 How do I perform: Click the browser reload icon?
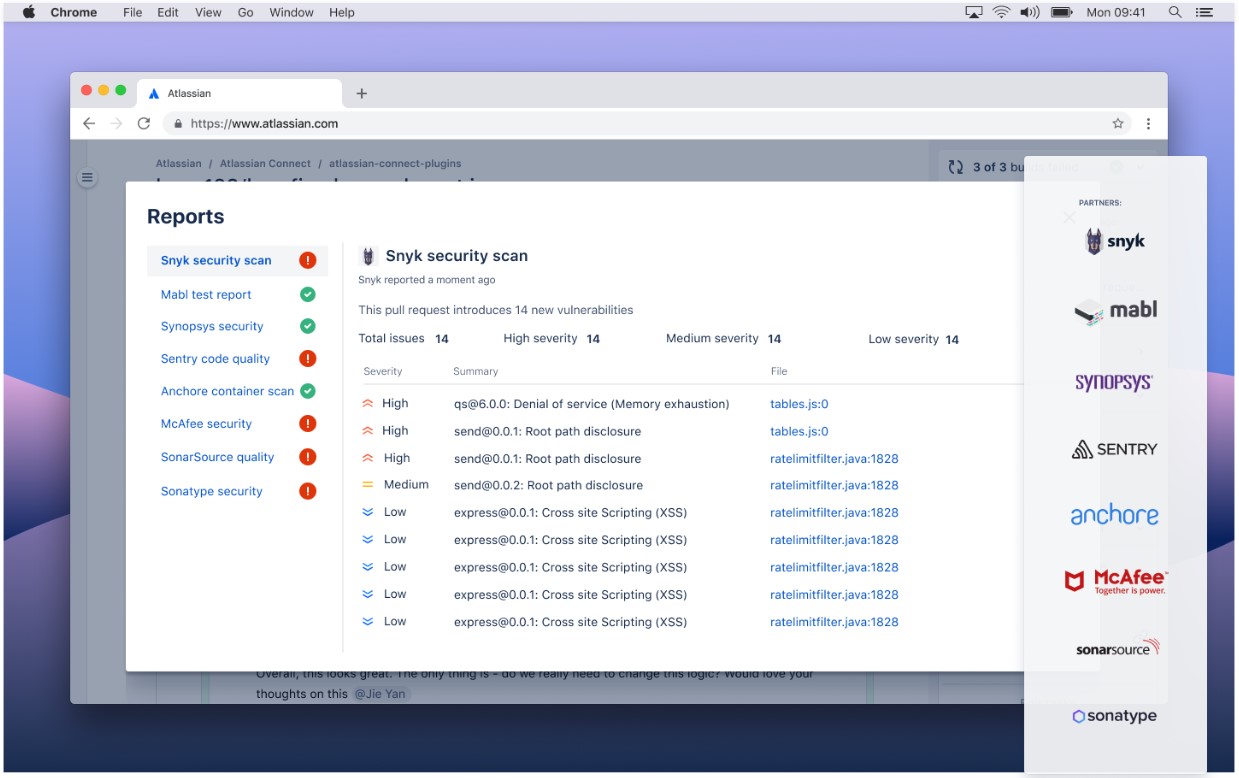(x=143, y=124)
